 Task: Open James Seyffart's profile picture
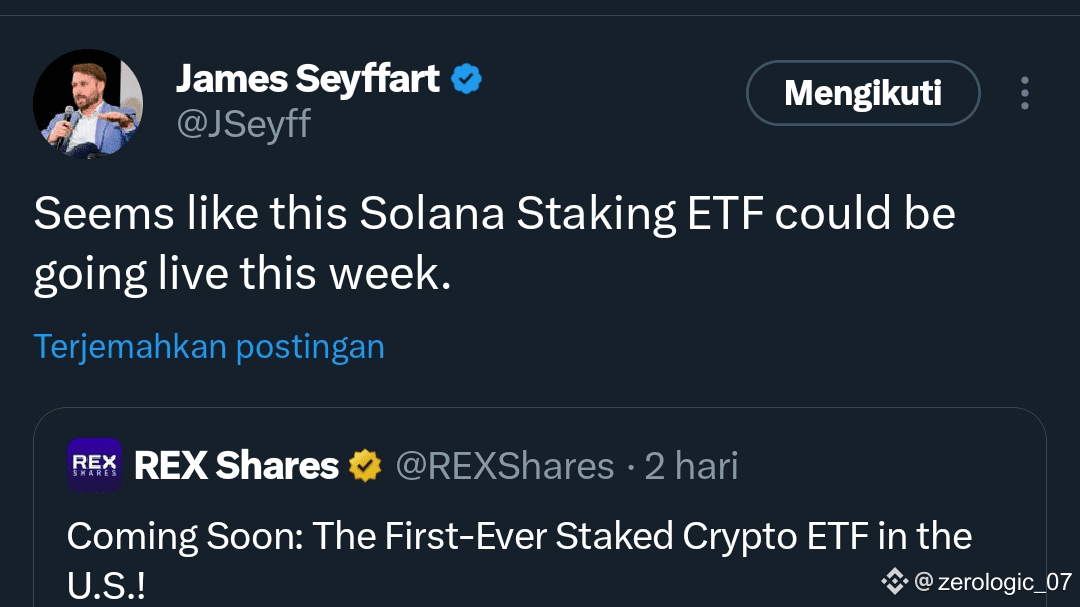[x=88, y=104]
